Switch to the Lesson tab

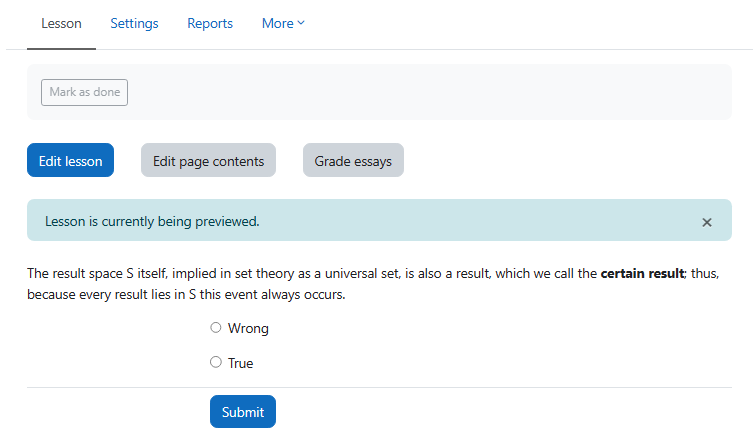pyautogui.click(x=61, y=24)
